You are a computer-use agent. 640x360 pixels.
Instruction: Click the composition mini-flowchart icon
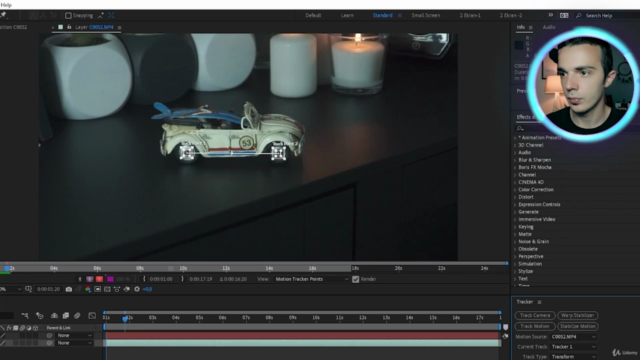click(25, 316)
